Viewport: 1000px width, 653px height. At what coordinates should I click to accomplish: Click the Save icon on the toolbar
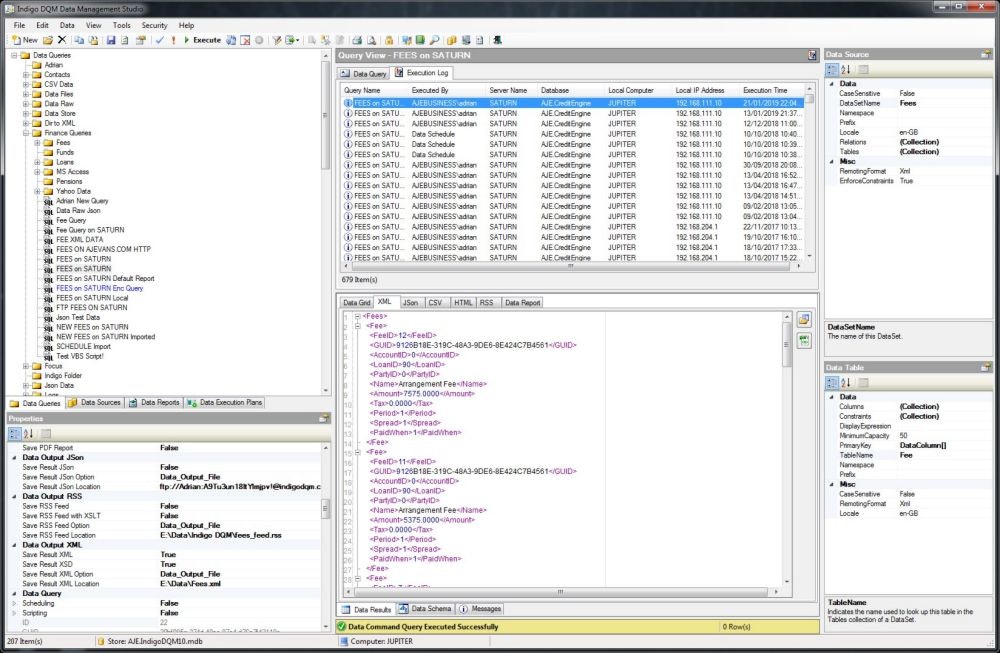(x=112, y=40)
